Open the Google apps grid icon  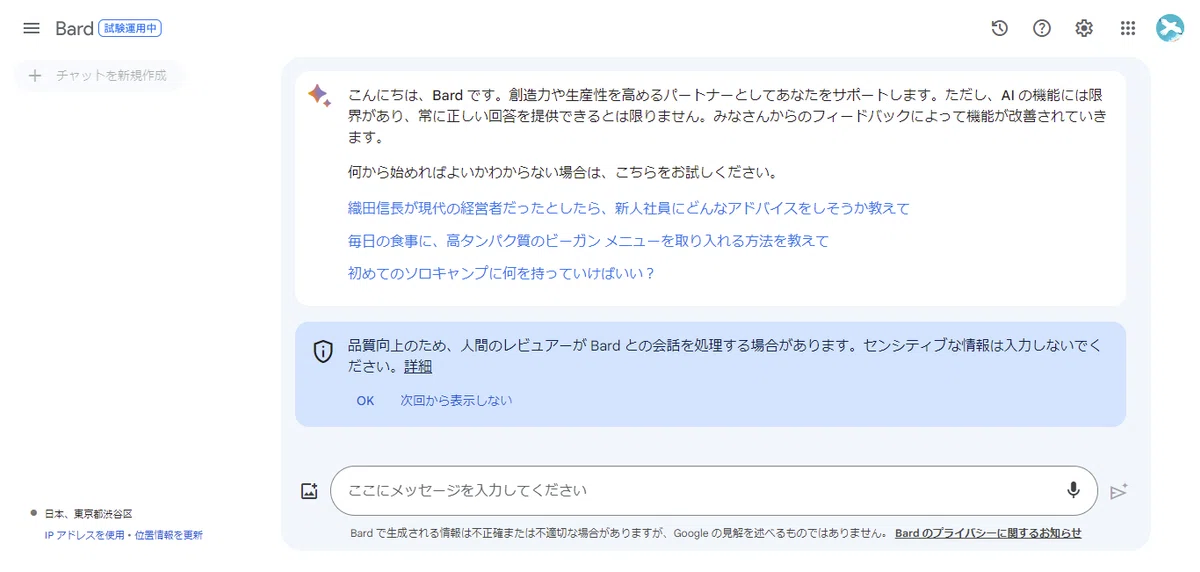click(1128, 28)
